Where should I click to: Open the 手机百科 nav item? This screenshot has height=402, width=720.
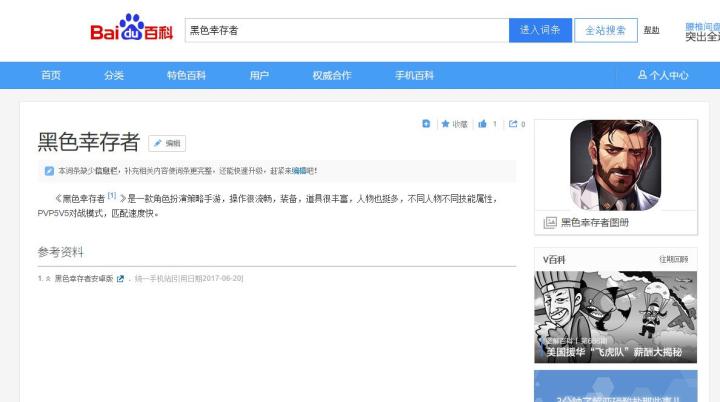point(414,75)
